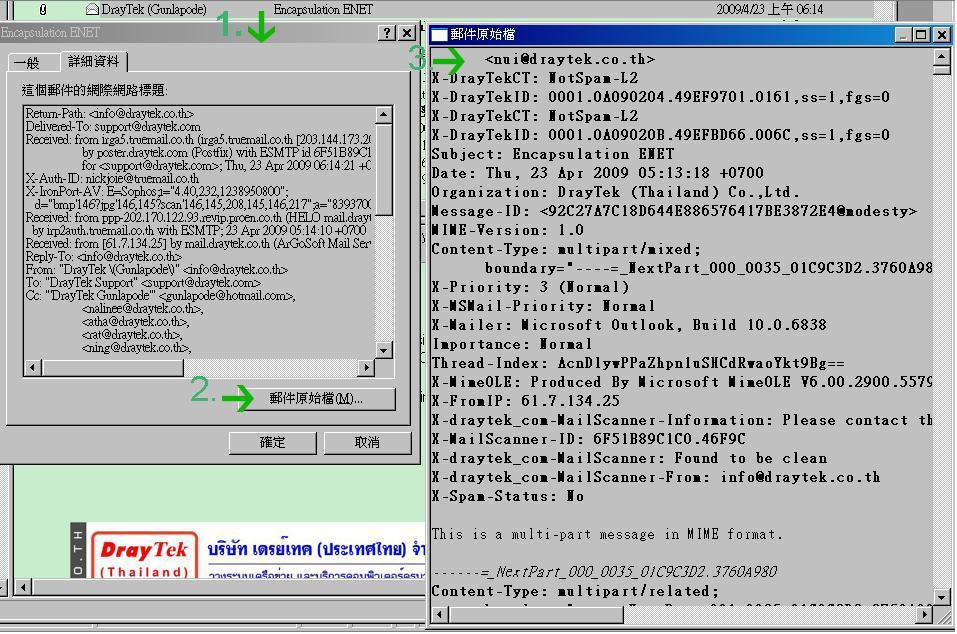Select the 詳細資料 tab
The width and height of the screenshot is (957, 634).
[93, 61]
